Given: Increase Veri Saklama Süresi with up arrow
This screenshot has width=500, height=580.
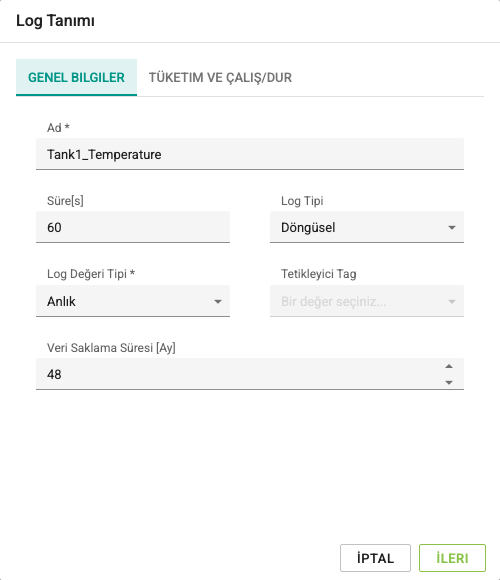Looking at the screenshot, I should (x=449, y=366).
